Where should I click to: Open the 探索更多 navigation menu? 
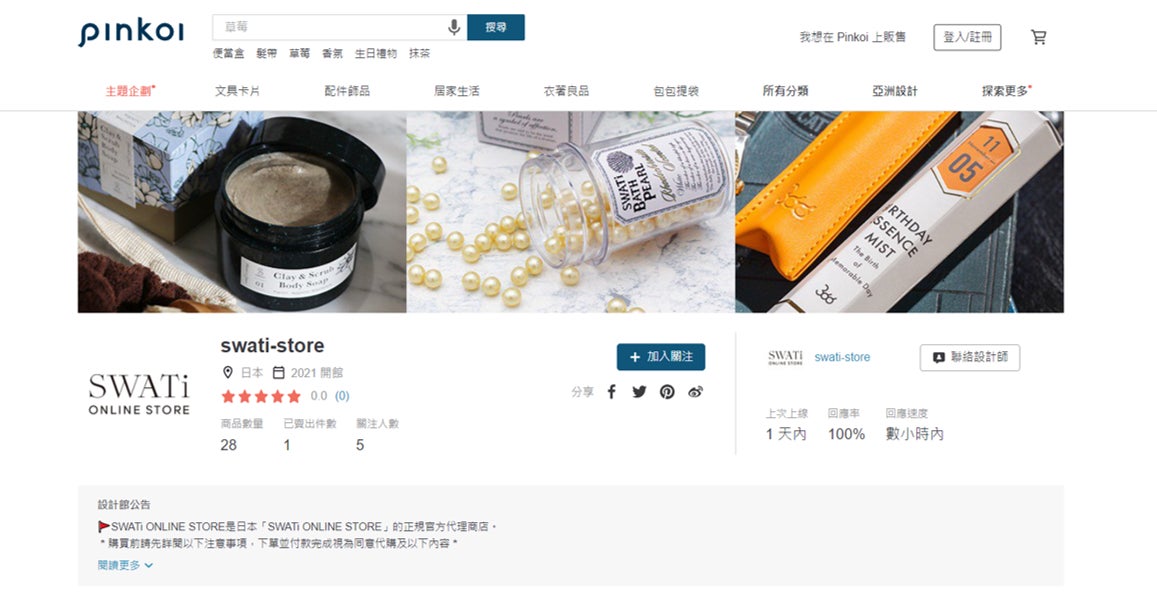[x=1006, y=91]
